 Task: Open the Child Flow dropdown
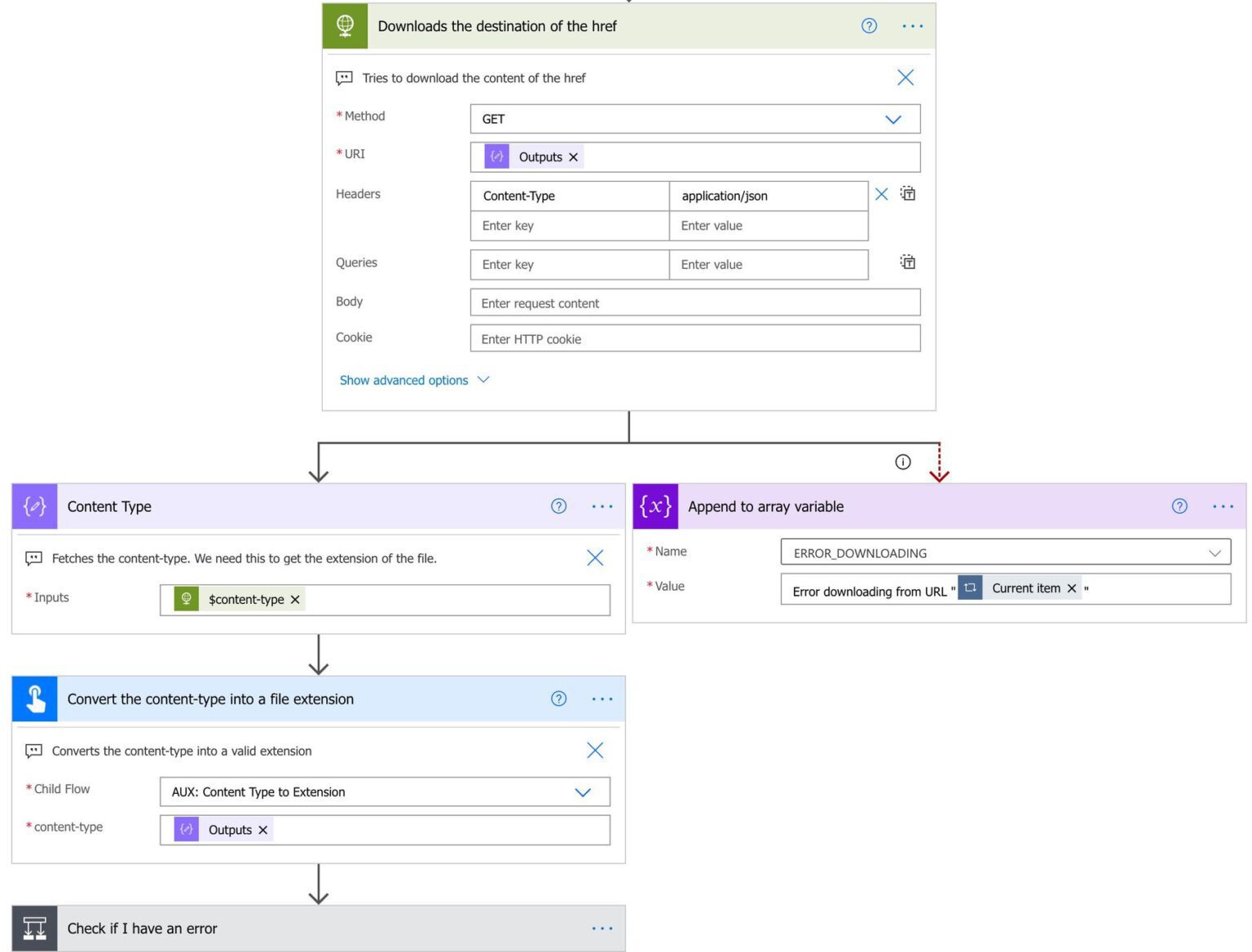pos(584,791)
